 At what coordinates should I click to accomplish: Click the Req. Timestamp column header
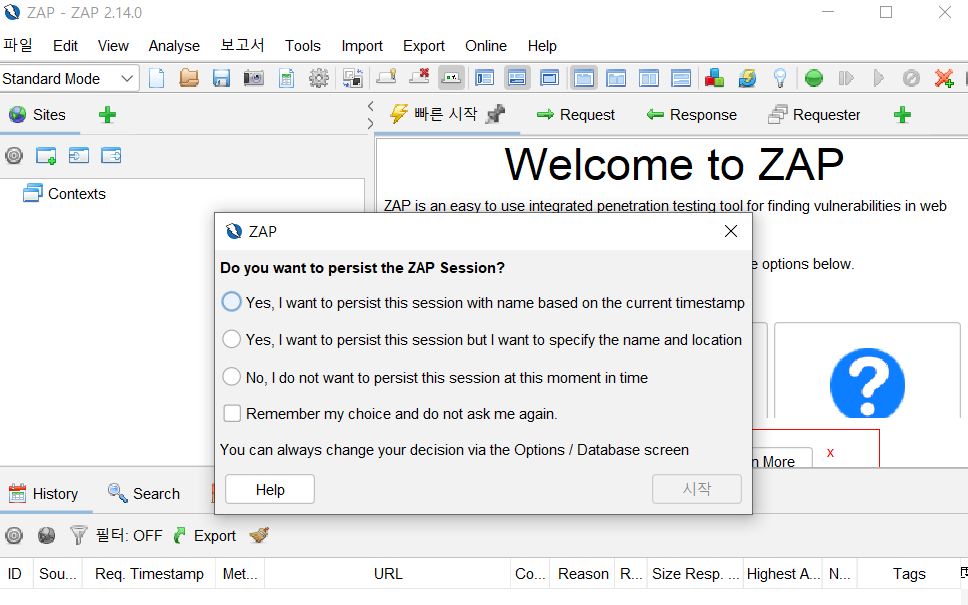[x=149, y=574]
